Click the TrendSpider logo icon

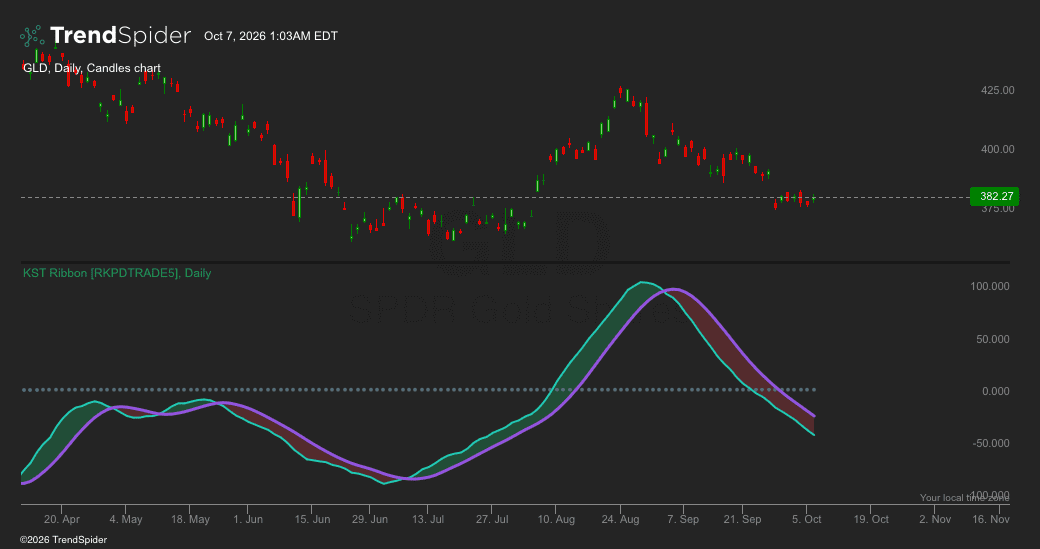(x=32, y=36)
